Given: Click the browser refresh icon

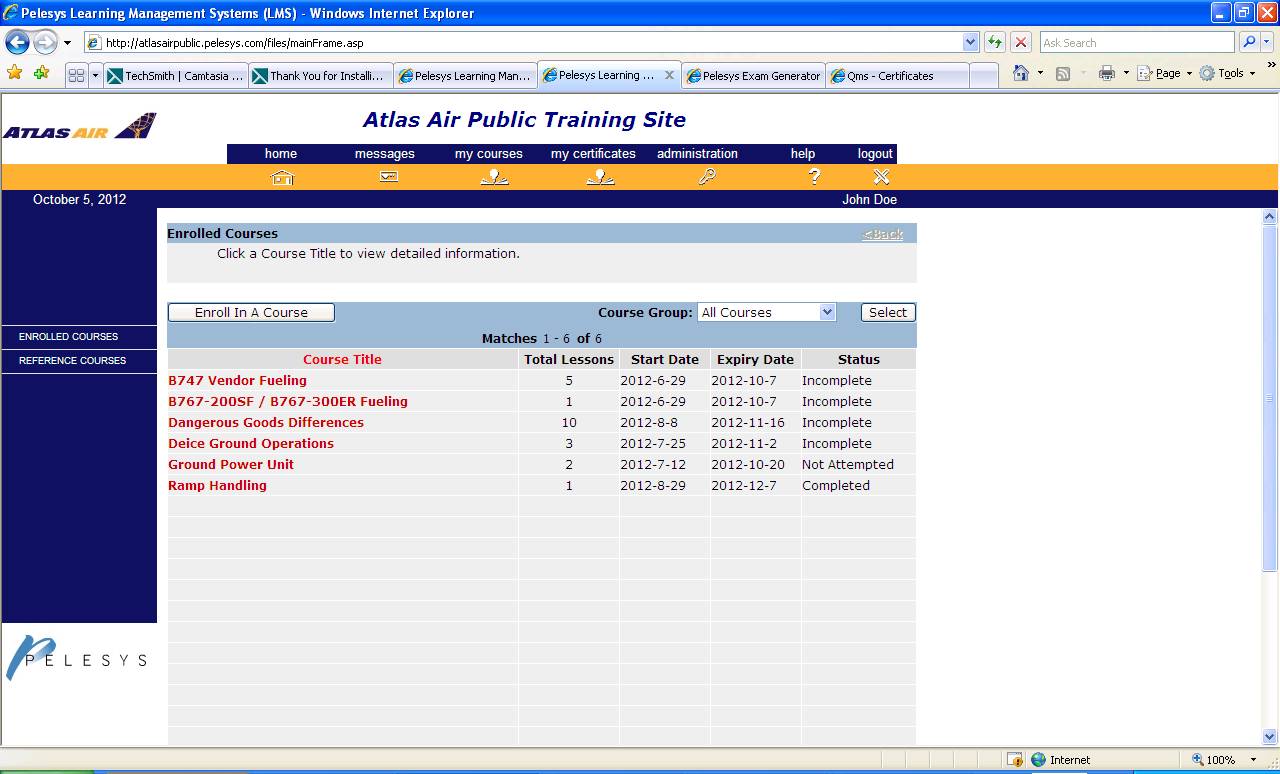Looking at the screenshot, I should tap(995, 42).
